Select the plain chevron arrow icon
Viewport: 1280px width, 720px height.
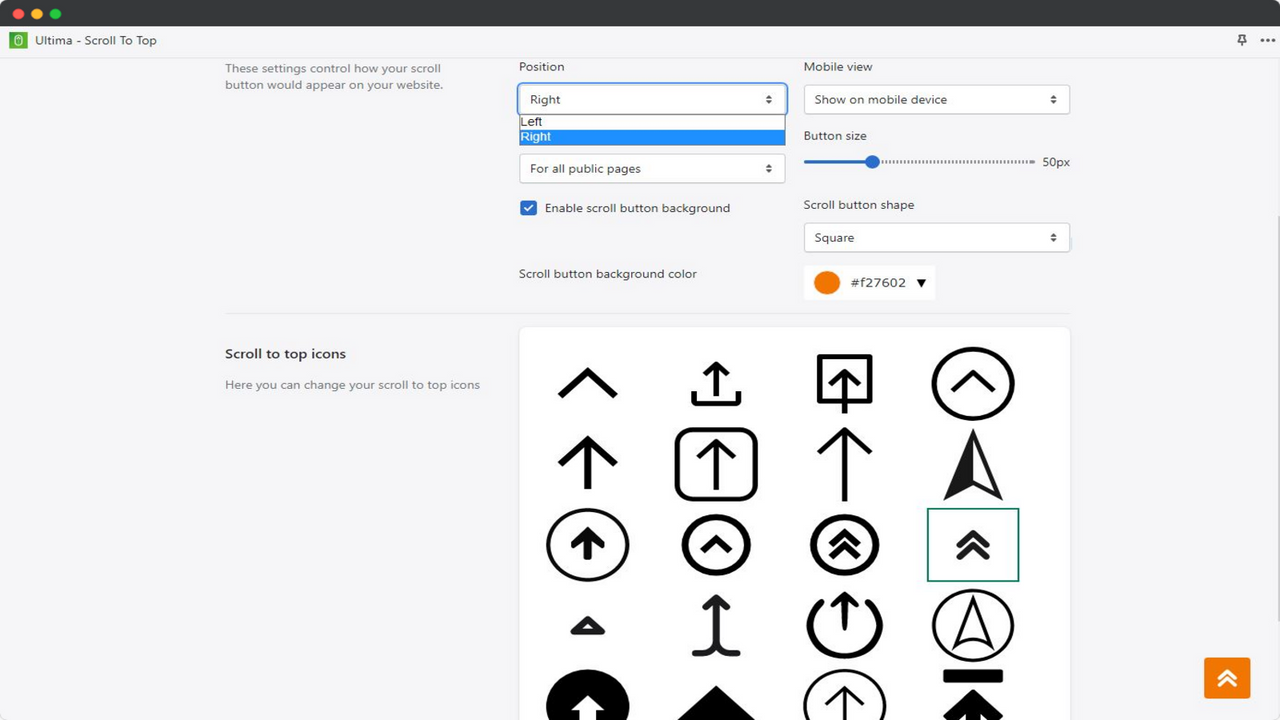click(587, 383)
